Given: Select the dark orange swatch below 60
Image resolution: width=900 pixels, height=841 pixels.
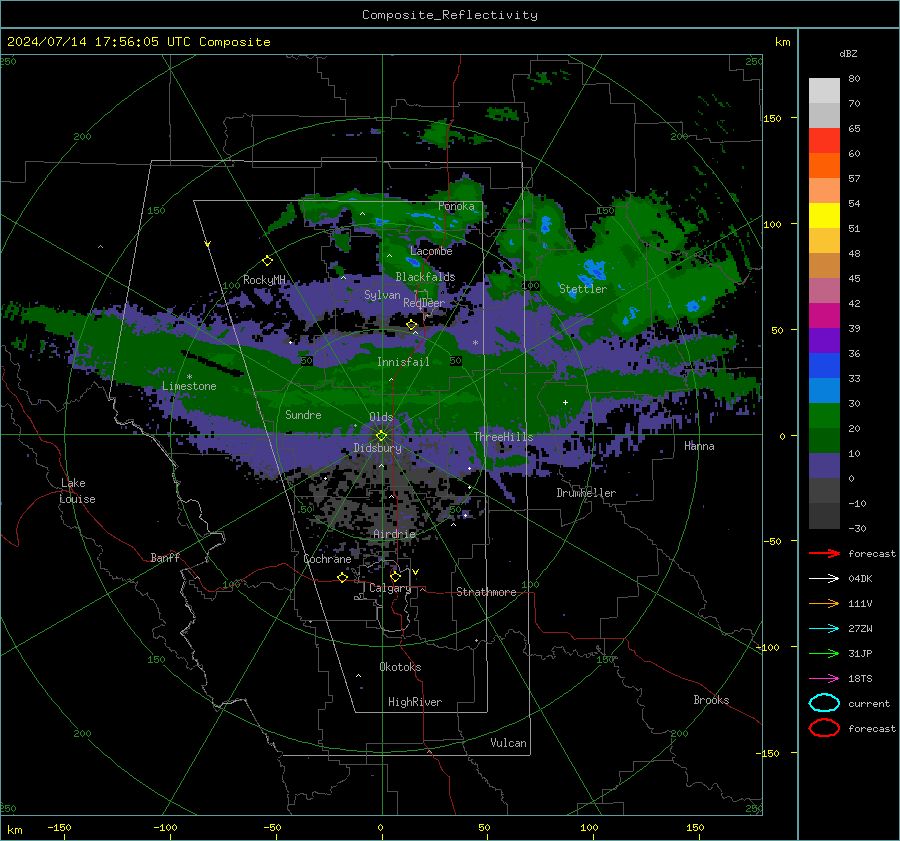Looking at the screenshot, I should [824, 165].
